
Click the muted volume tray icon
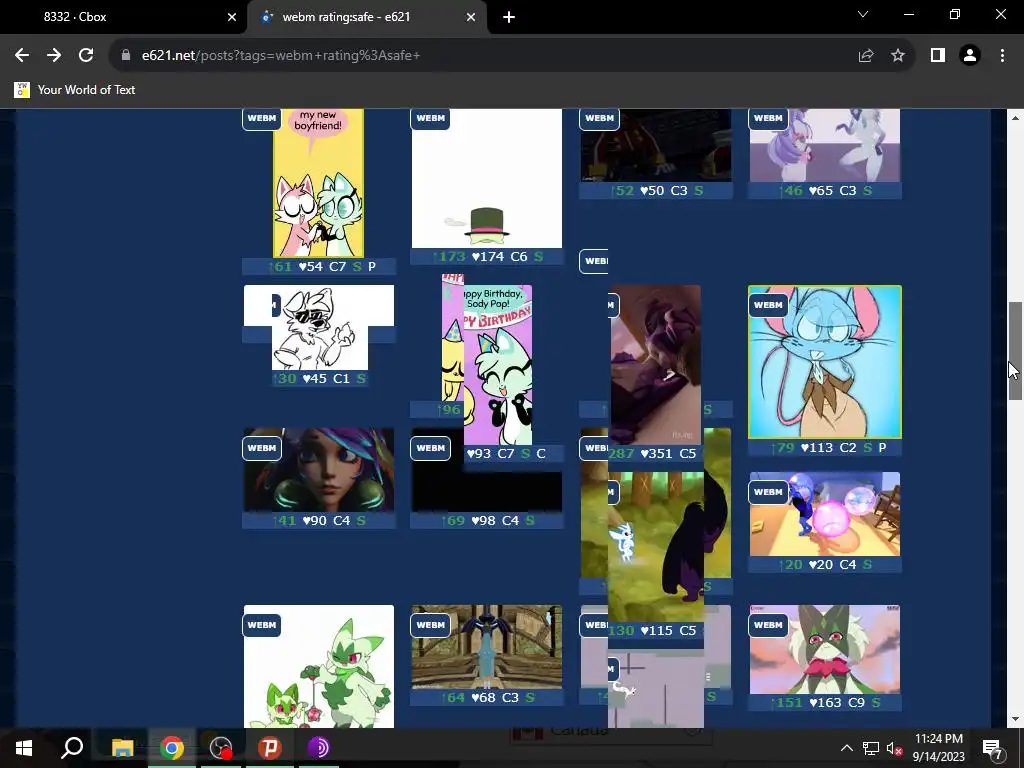[894, 748]
